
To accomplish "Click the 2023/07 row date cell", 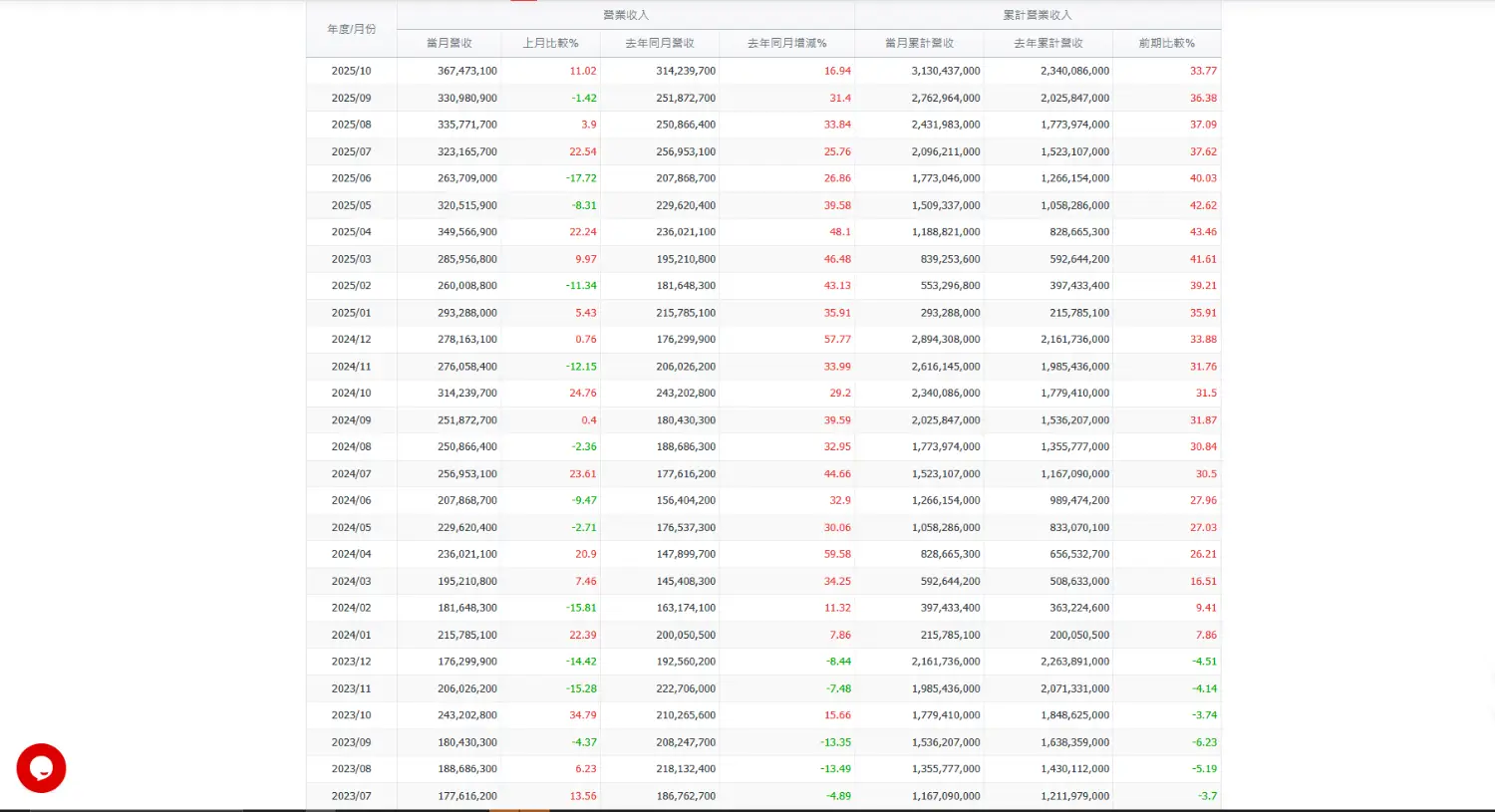I will click(351, 796).
